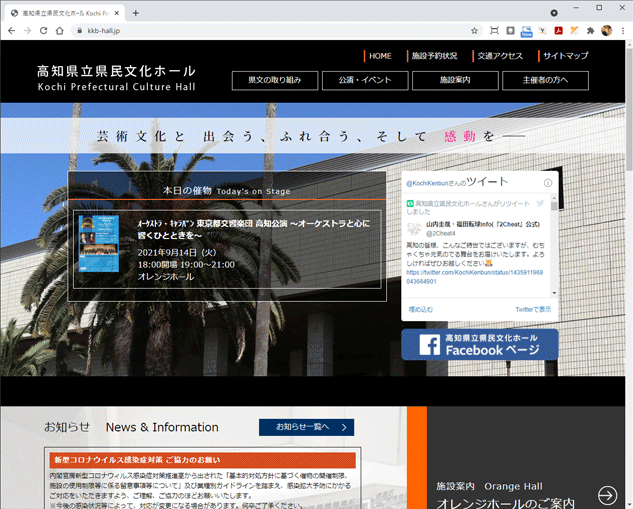Click the 2021年9月14日 (火) date text

[177, 253]
